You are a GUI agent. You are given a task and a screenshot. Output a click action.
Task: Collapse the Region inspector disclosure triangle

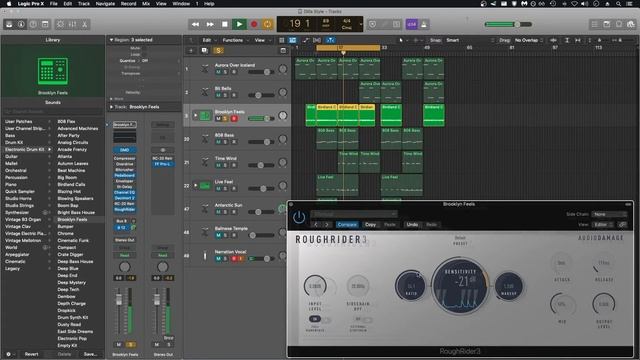(x=111, y=40)
